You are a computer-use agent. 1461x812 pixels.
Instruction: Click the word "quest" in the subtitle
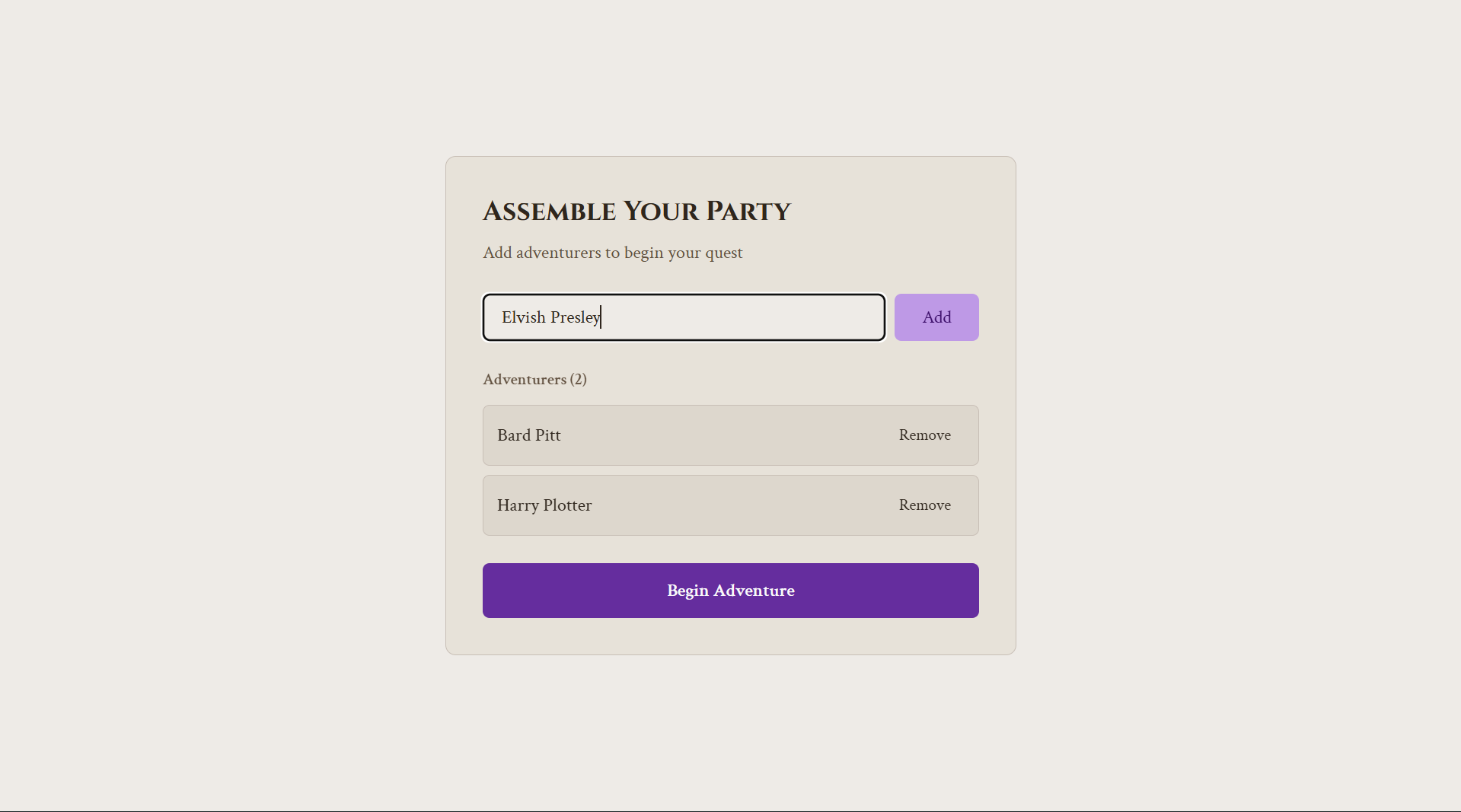coord(723,253)
